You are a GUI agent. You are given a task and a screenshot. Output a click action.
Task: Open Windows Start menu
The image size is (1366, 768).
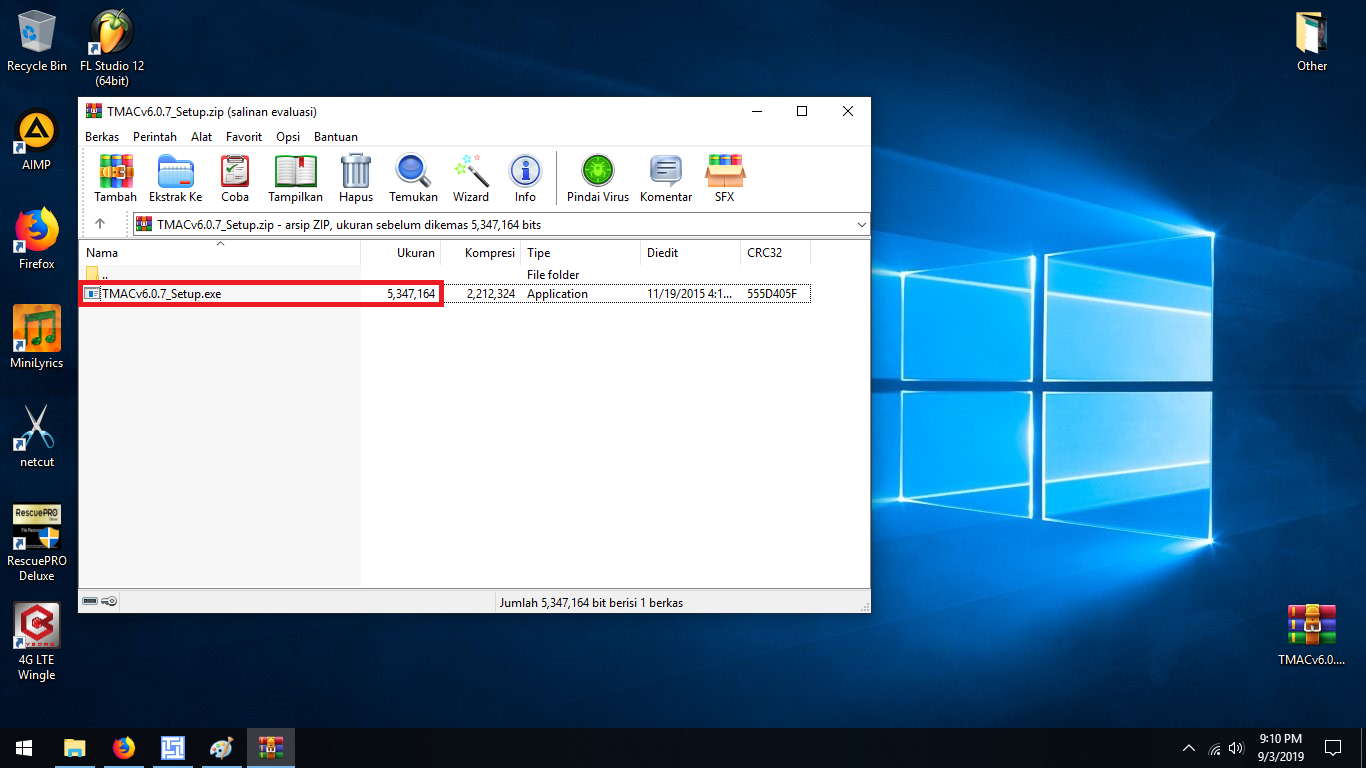24,748
